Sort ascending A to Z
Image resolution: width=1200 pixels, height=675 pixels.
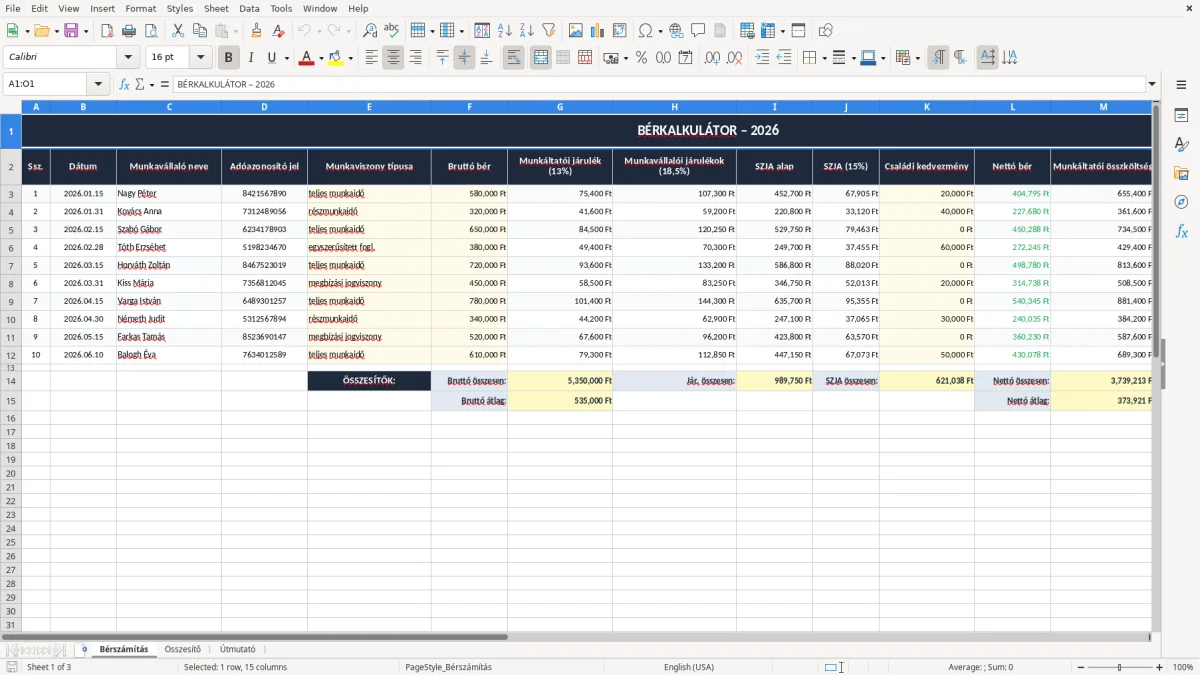(x=504, y=31)
